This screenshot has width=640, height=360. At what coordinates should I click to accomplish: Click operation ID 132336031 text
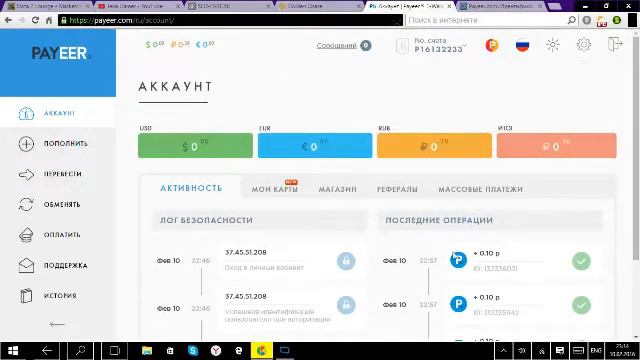[x=495, y=269]
